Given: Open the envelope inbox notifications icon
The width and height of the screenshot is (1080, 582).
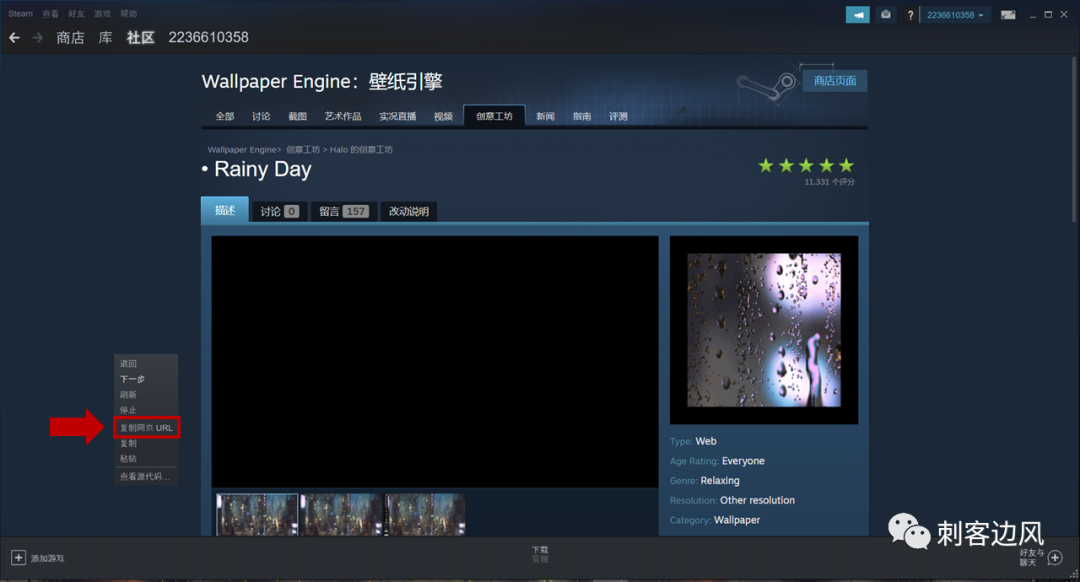Looking at the screenshot, I should [886, 14].
